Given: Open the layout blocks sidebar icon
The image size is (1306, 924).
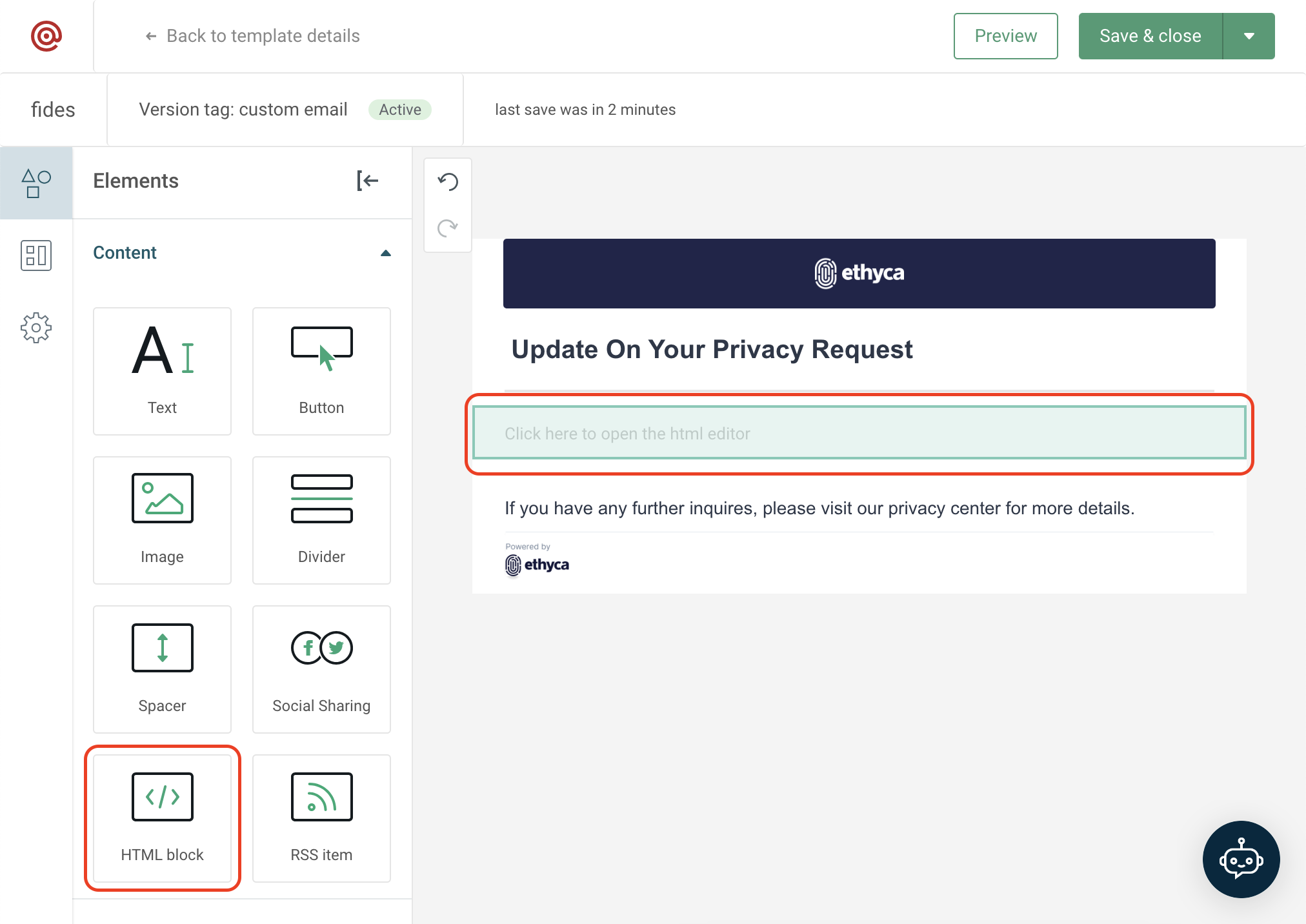Looking at the screenshot, I should 36,256.
